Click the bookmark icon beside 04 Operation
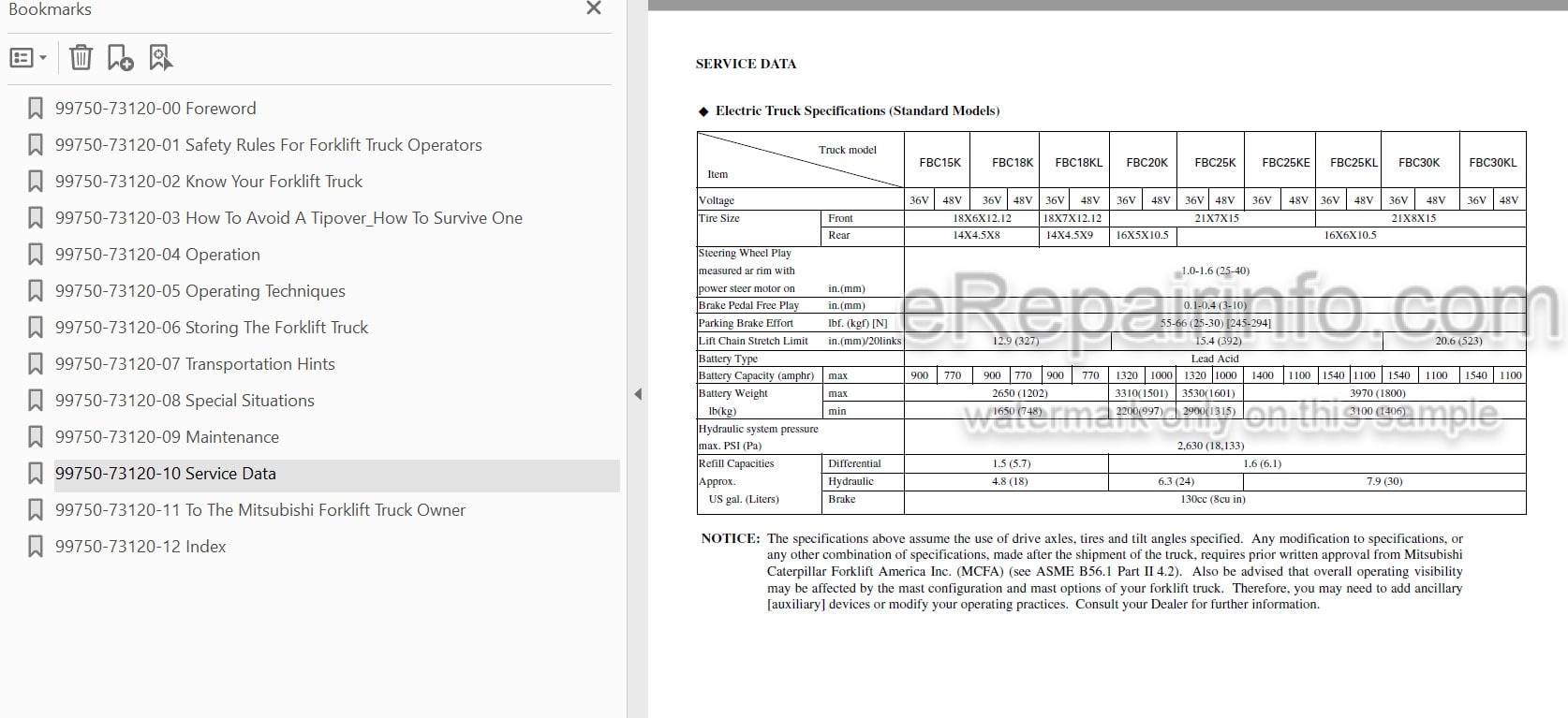The height and width of the screenshot is (718, 1568). click(x=35, y=255)
